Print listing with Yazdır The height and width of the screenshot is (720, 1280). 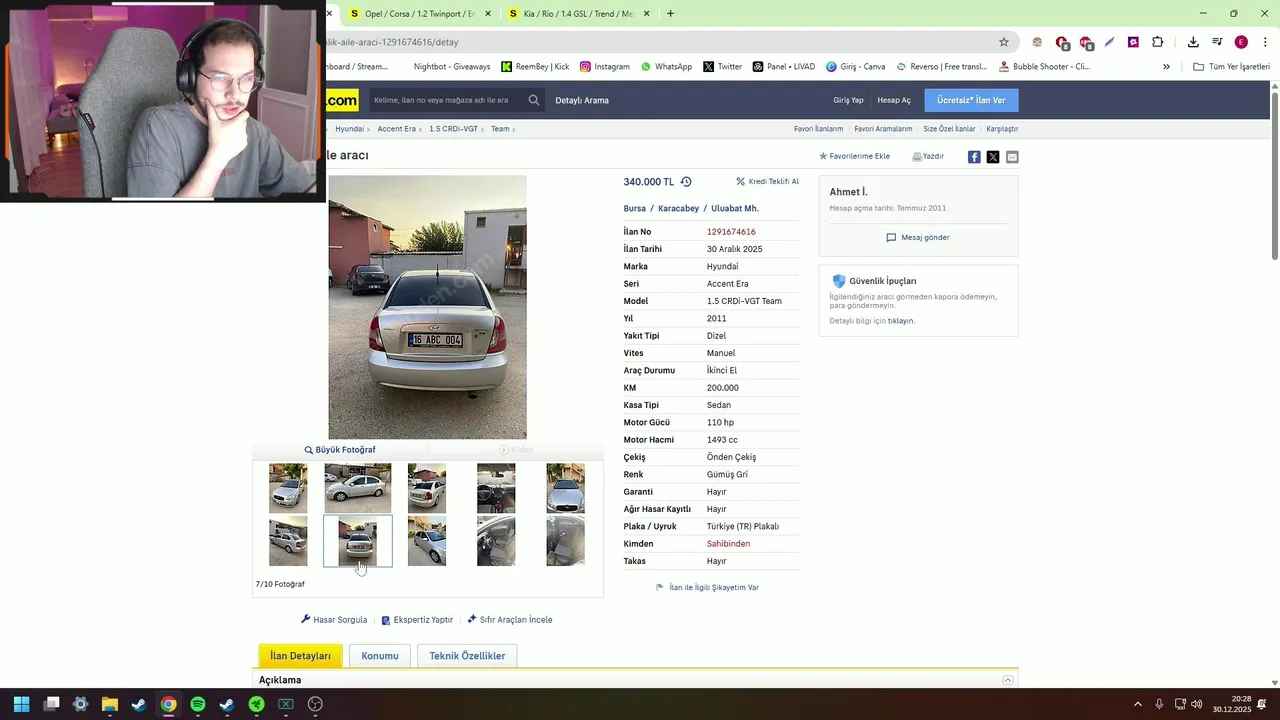pos(928,156)
